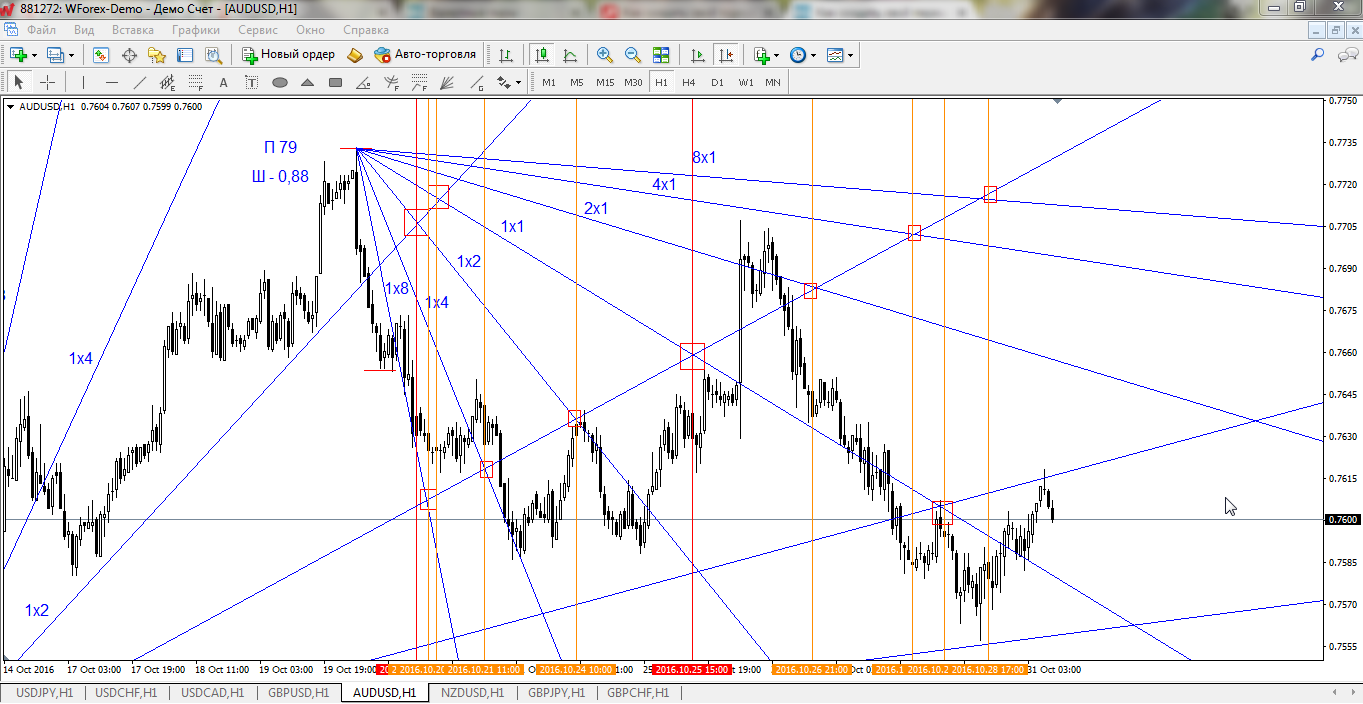Select the 2016.10.24 10:00 time marker
The width and height of the screenshot is (1363, 704).
(575, 670)
